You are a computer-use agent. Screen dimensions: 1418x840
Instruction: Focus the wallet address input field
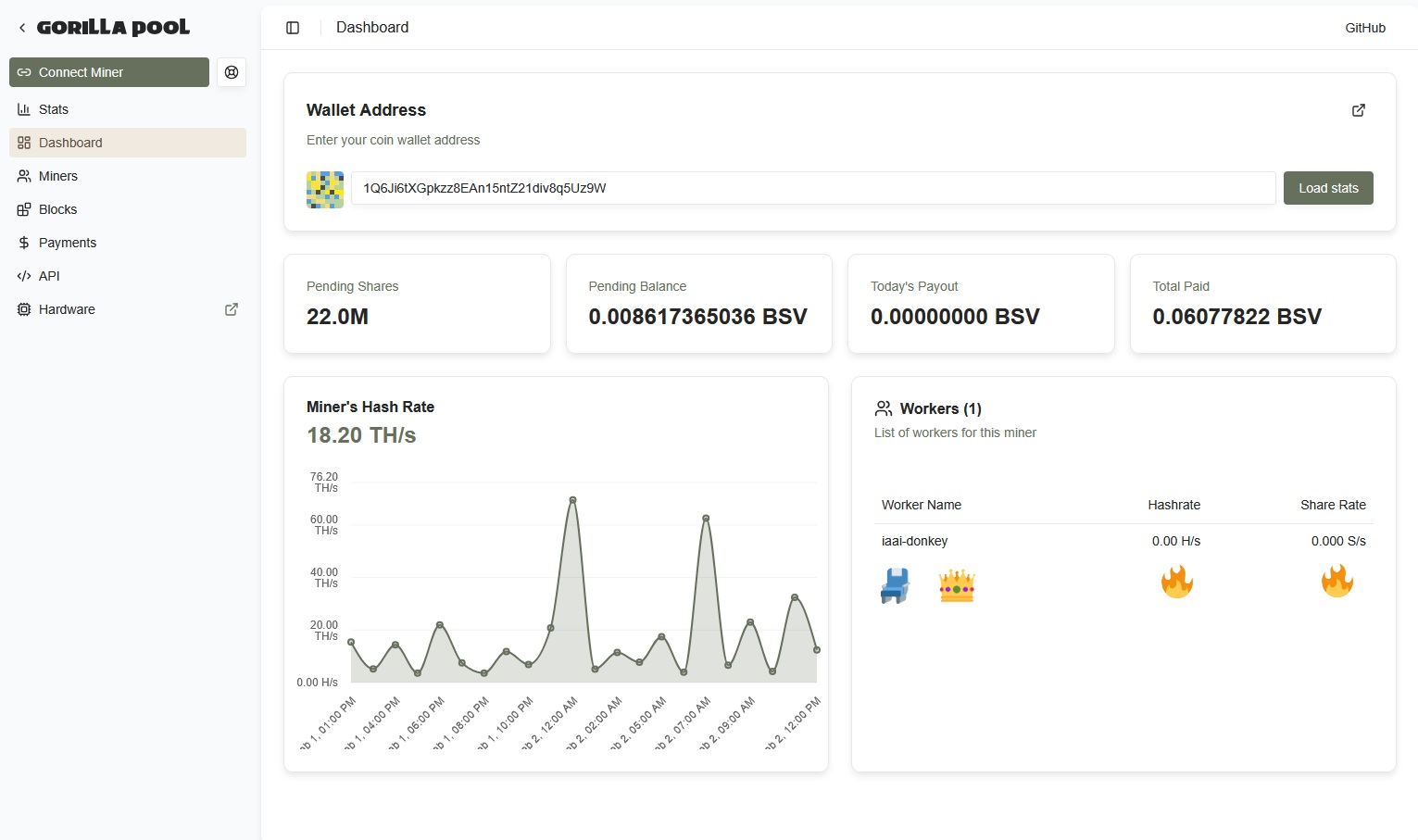point(813,188)
